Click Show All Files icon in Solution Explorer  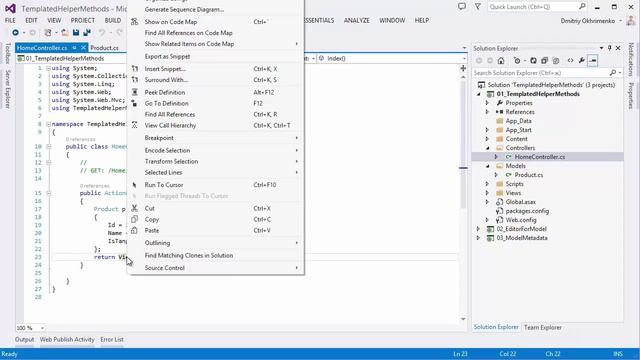click(x=556, y=61)
